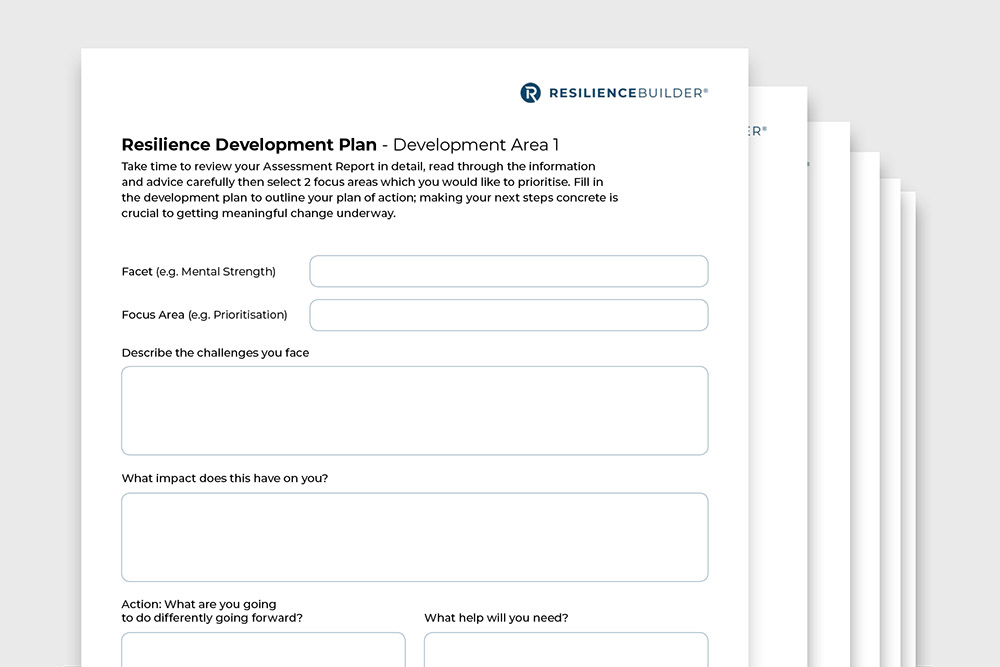Screen dimensions: 1000x667
Task: Select the rearmost page in the stack
Action: point(911,400)
